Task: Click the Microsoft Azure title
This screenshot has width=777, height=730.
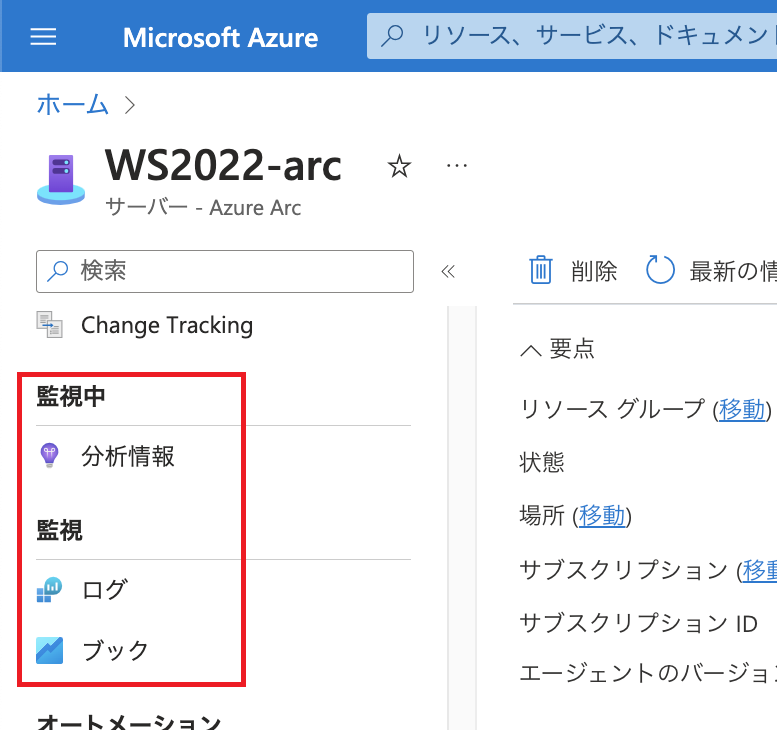Action: 220,38
